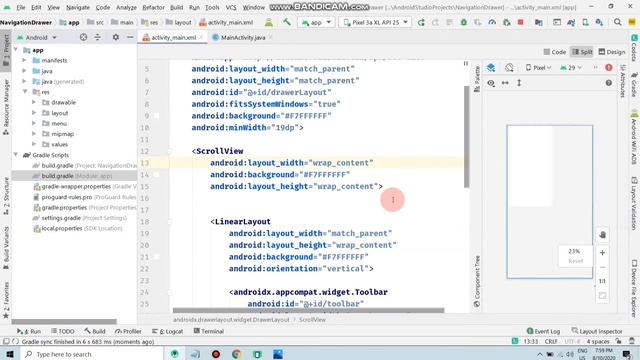Open the Navigate menu
The height and width of the screenshot is (360, 640).
pos(78,7)
